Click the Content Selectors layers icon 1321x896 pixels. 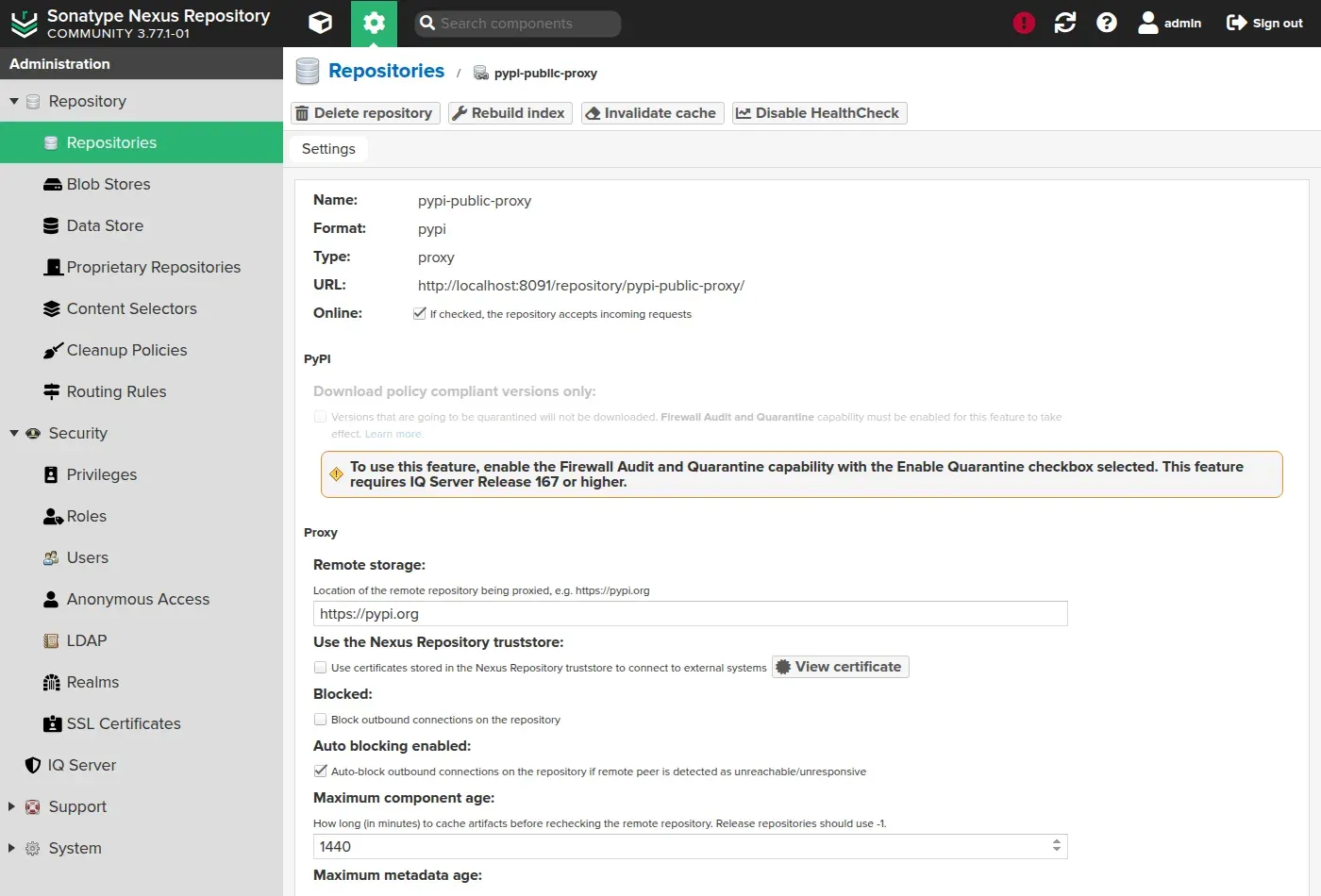coord(52,309)
